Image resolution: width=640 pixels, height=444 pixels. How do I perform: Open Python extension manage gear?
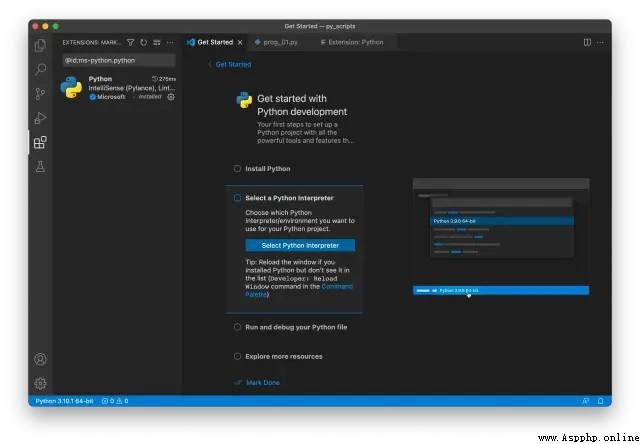(x=171, y=97)
